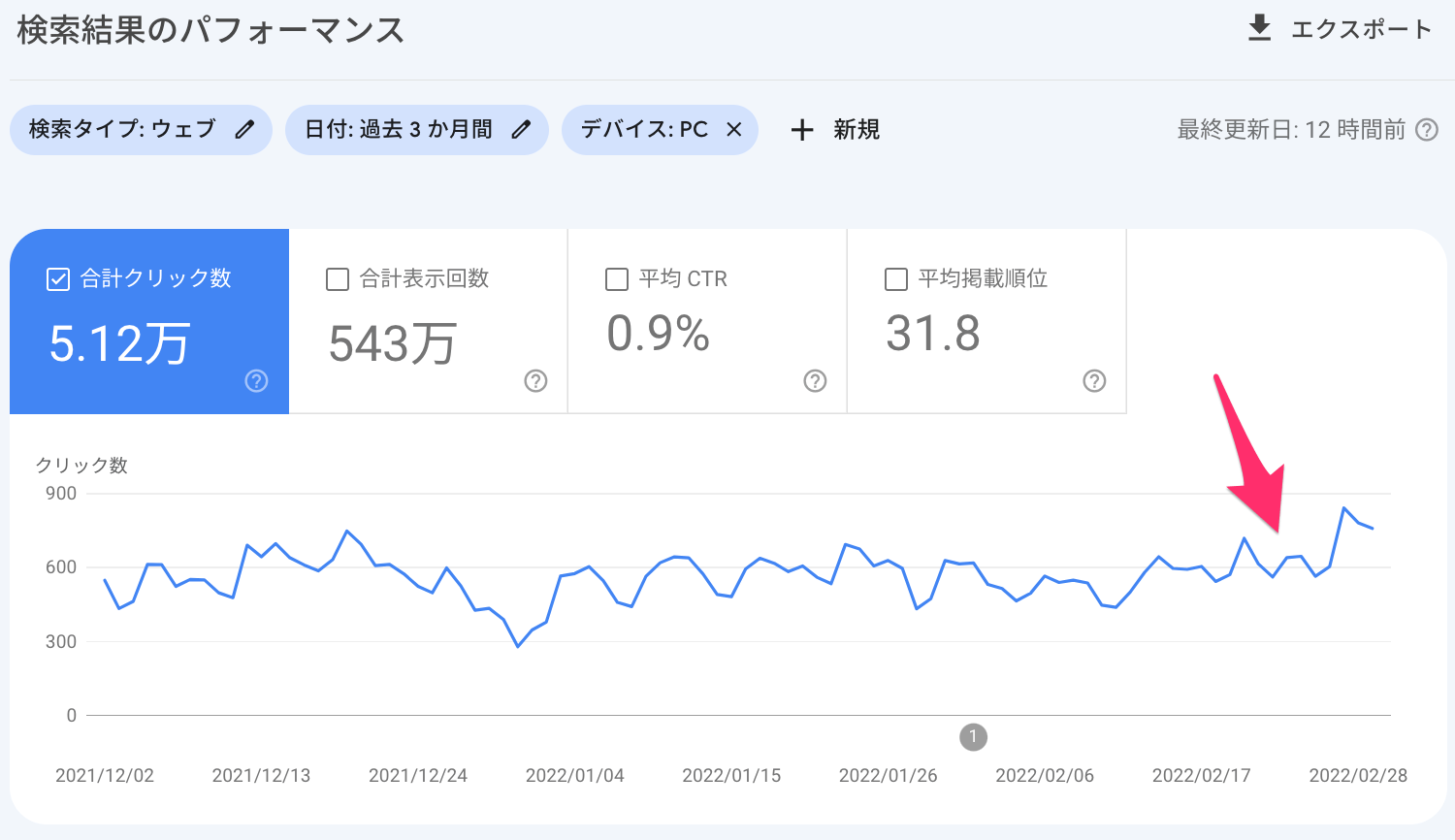Click the エクスポート button label
Image resolution: width=1455 pixels, height=840 pixels.
click(x=1361, y=29)
